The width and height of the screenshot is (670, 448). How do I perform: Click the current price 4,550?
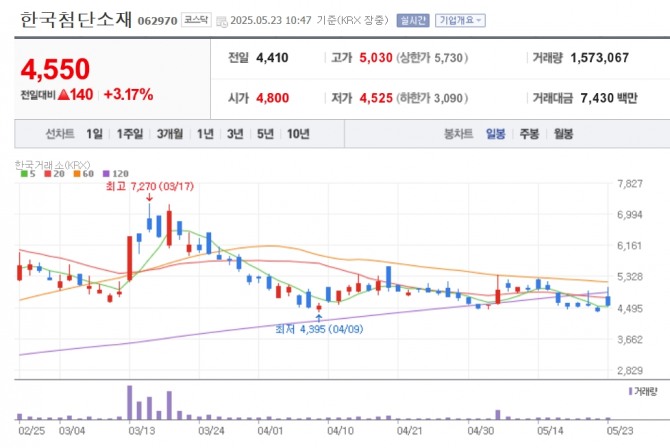(55, 69)
